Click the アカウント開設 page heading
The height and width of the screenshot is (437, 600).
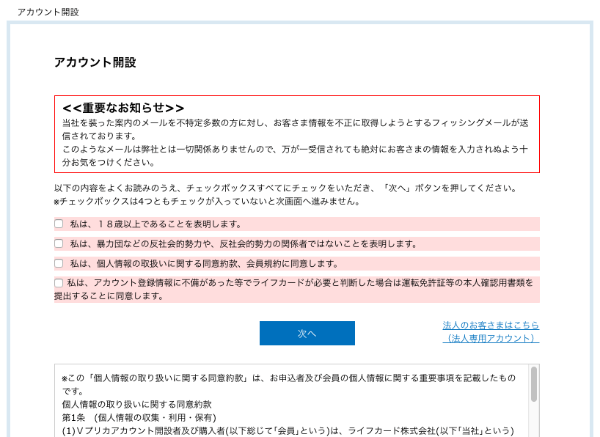click(95, 62)
